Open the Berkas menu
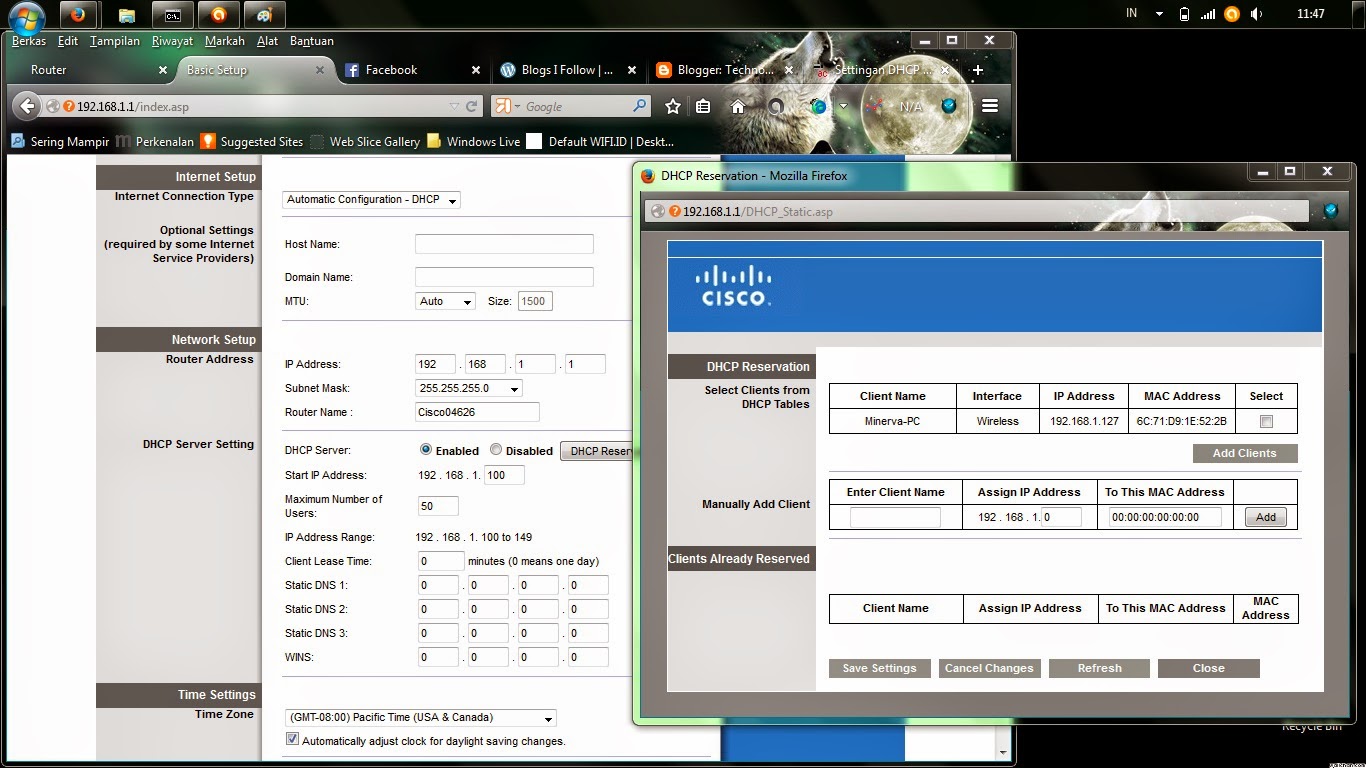The image size is (1366, 768). (x=29, y=41)
